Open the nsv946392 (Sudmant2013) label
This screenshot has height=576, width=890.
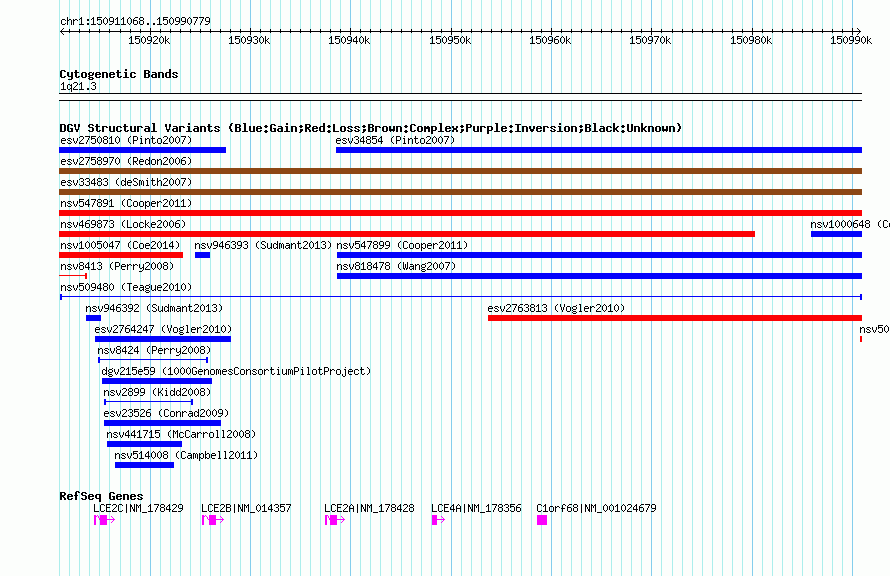click(154, 308)
